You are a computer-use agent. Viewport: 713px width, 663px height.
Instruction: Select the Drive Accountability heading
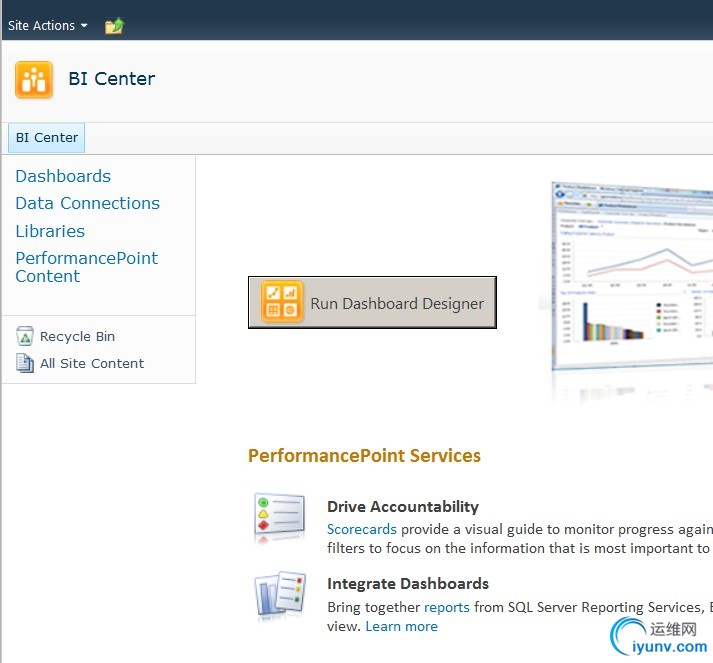[x=403, y=507]
